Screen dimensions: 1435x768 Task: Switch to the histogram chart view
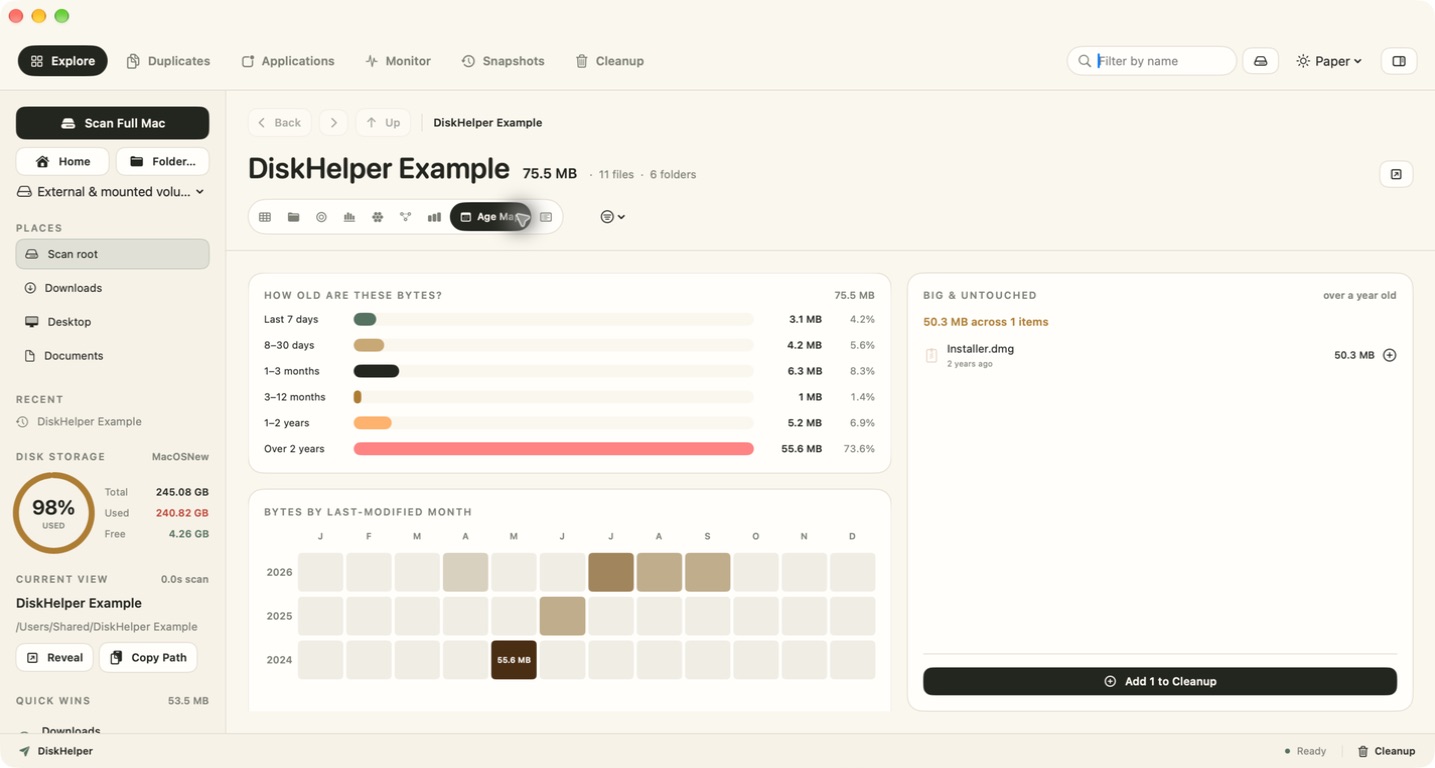349,217
